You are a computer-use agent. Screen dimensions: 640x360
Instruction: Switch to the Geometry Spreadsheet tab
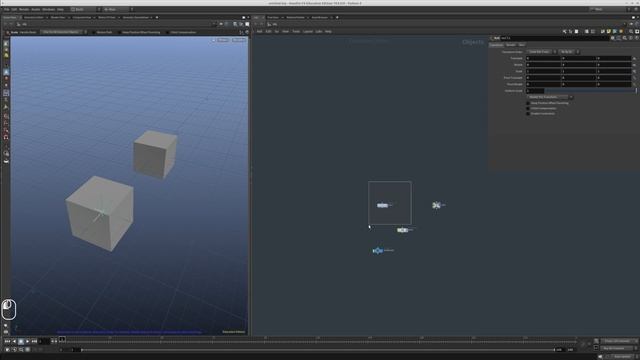pos(136,18)
